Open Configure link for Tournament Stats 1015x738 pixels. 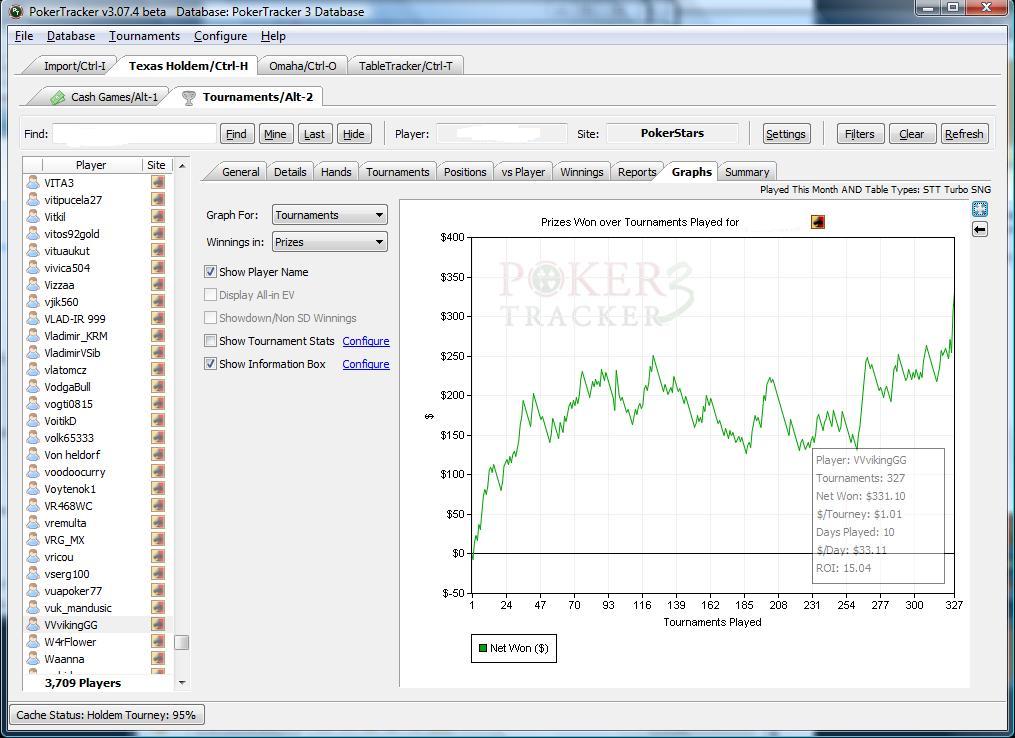(x=366, y=341)
